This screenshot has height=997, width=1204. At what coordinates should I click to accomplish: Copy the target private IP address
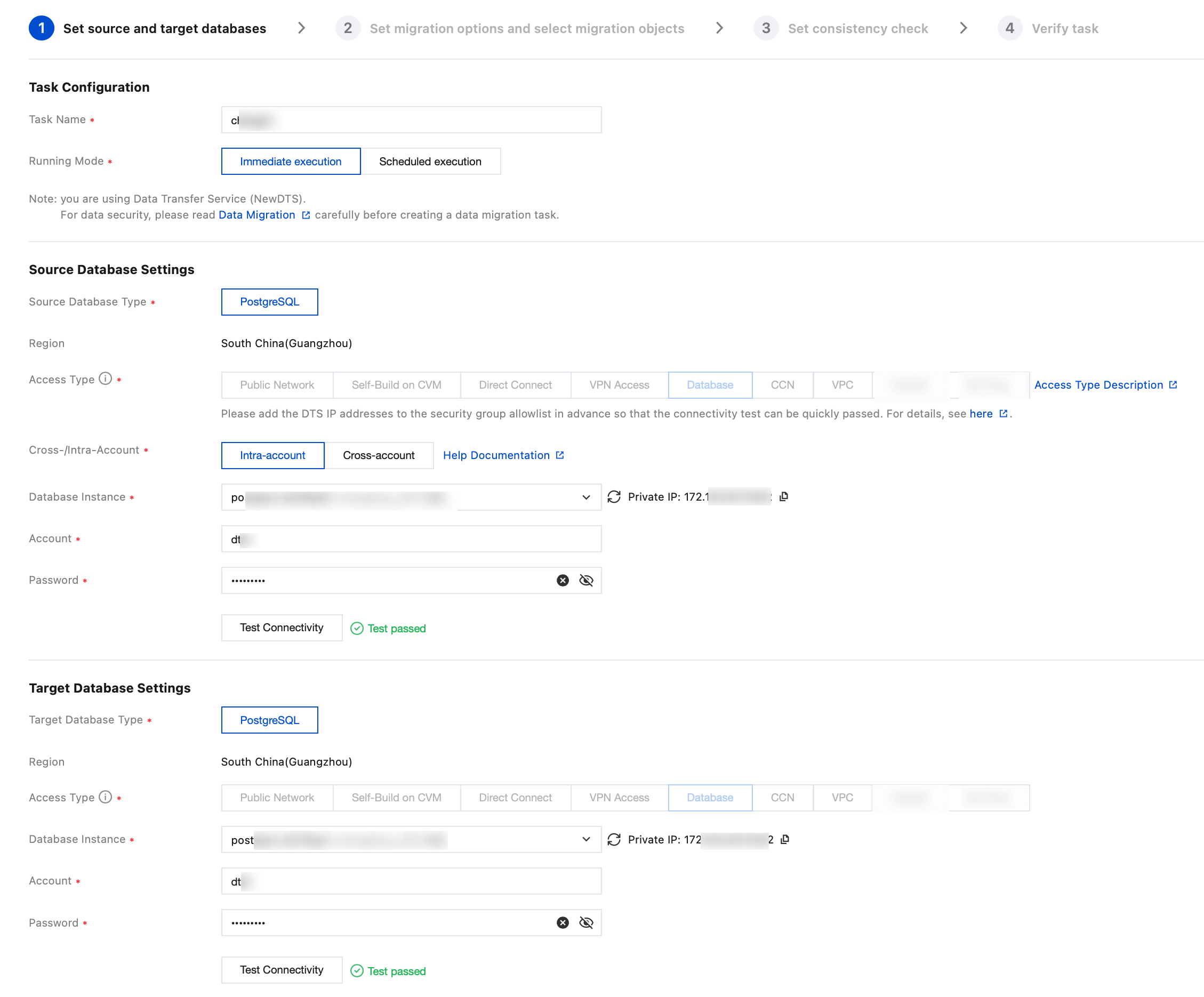[x=785, y=839]
